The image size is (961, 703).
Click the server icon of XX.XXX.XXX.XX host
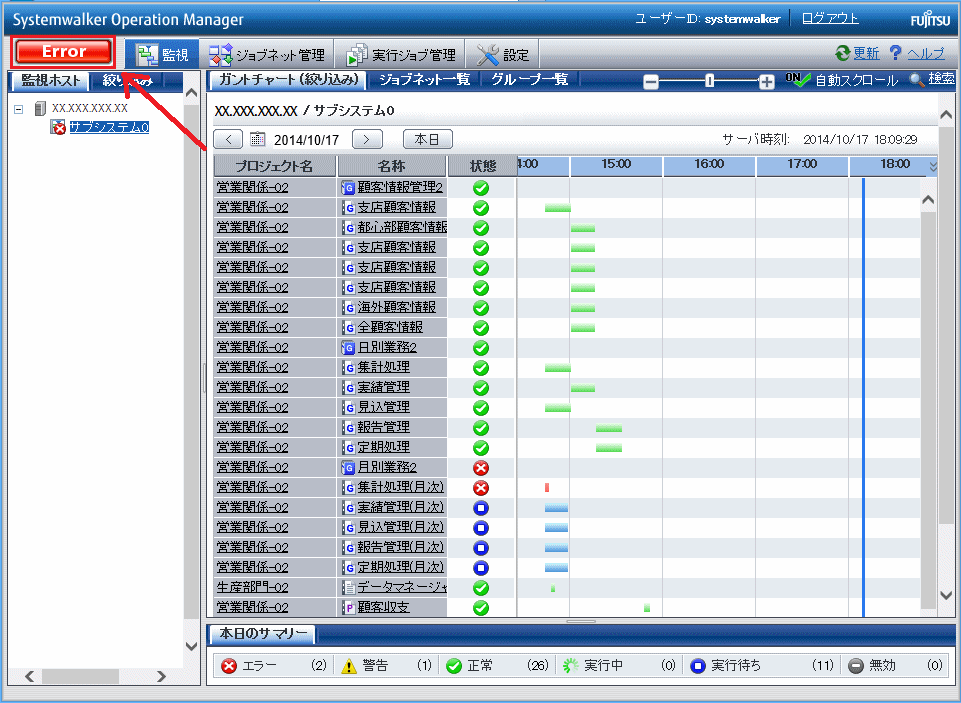[x=40, y=108]
